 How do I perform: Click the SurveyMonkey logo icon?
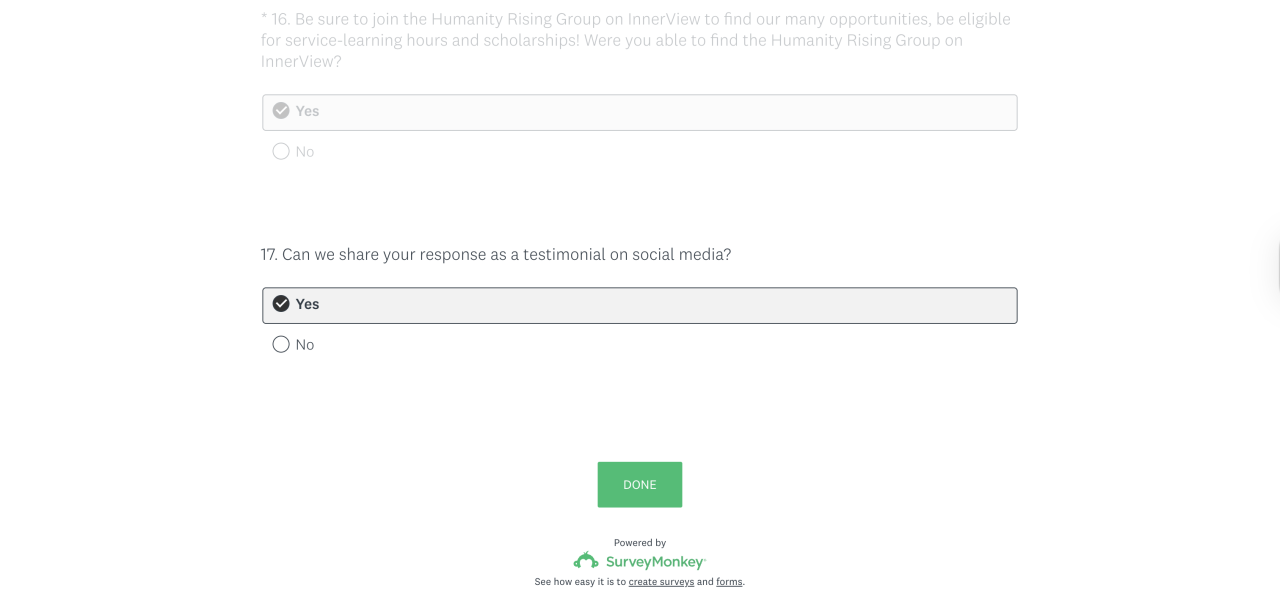click(586, 561)
